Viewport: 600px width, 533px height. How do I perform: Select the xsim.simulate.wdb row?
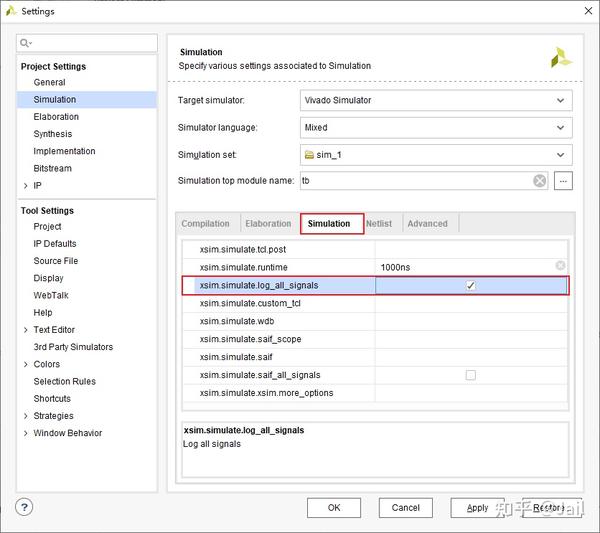click(375, 321)
